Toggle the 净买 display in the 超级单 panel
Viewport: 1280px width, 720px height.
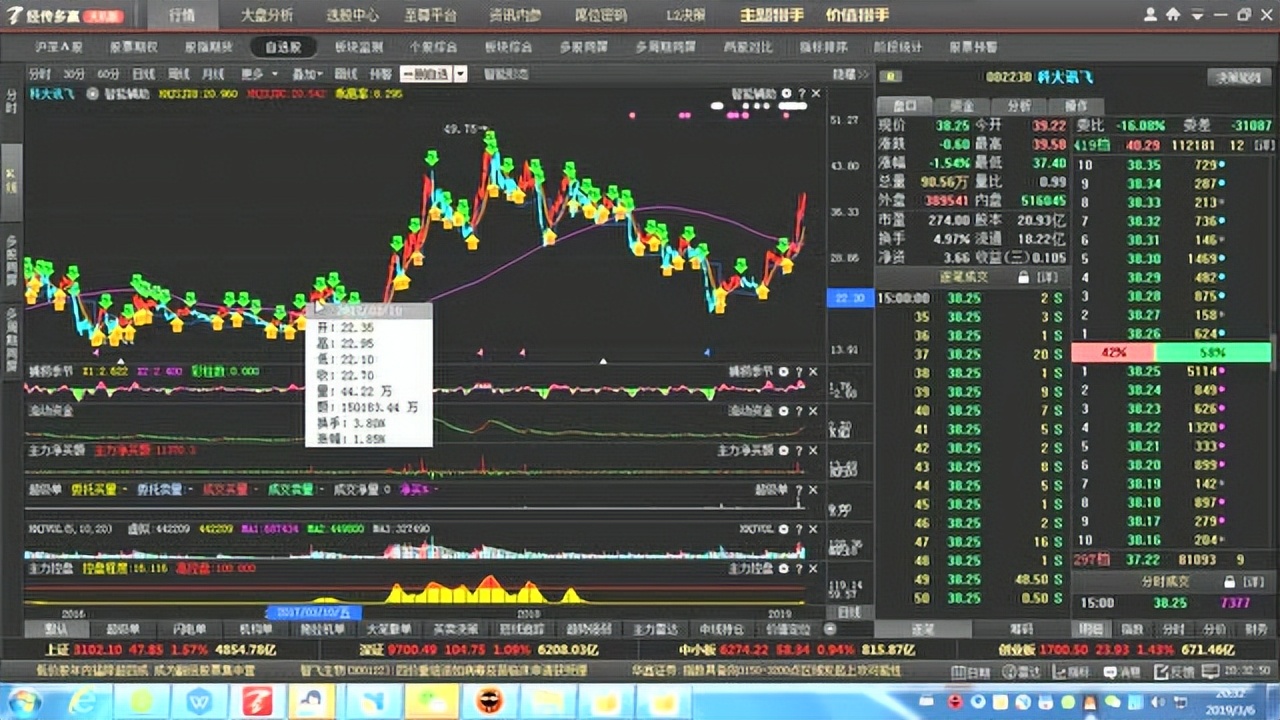coord(417,488)
